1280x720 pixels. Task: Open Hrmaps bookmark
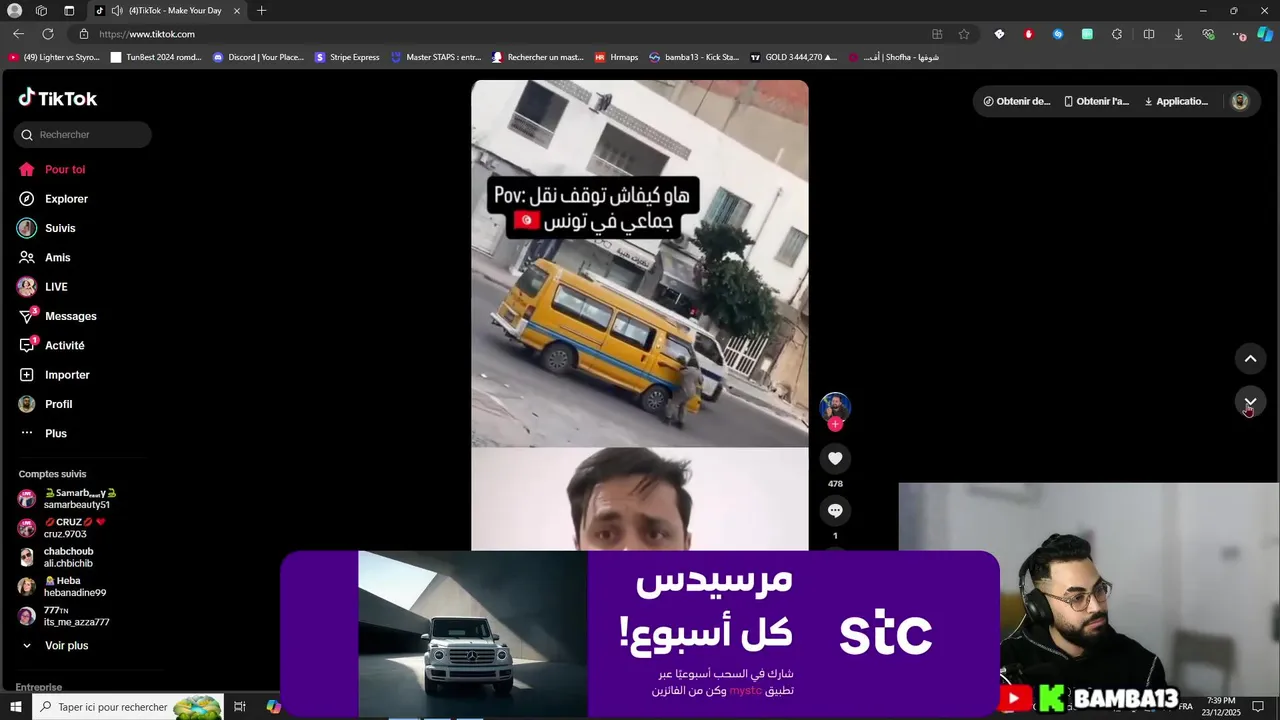click(x=617, y=57)
